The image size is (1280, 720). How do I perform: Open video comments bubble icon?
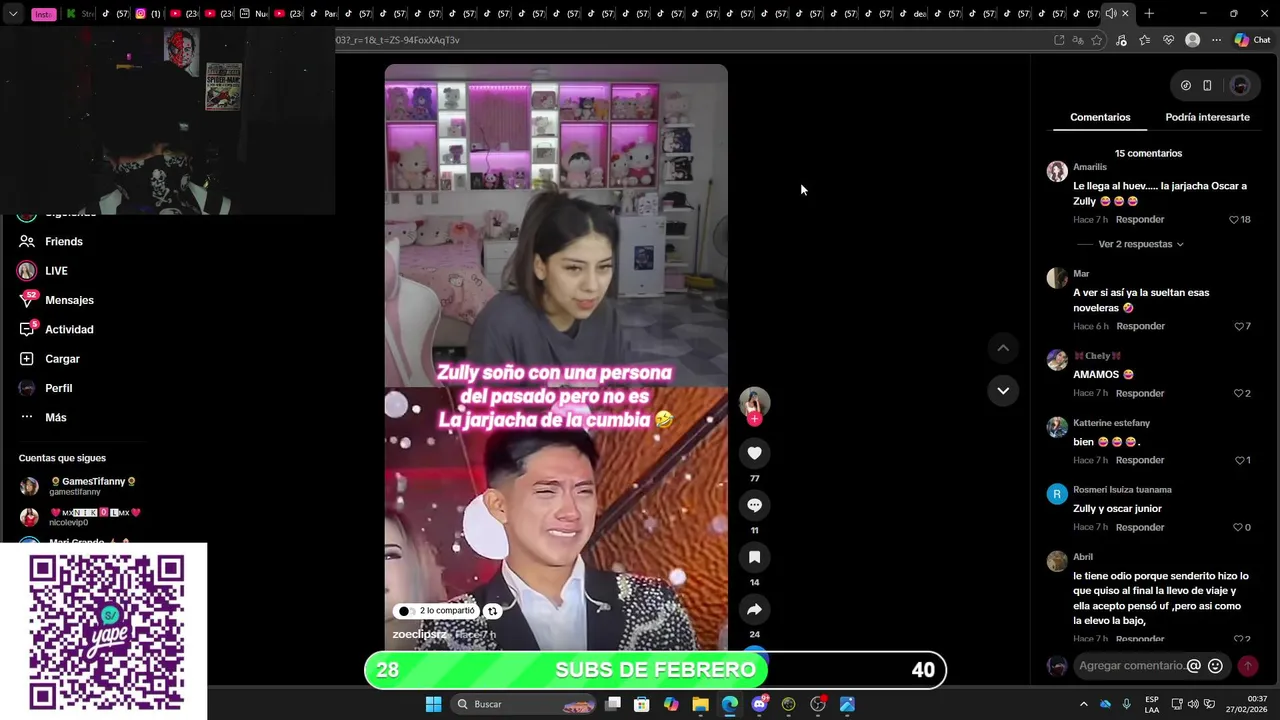click(754, 505)
